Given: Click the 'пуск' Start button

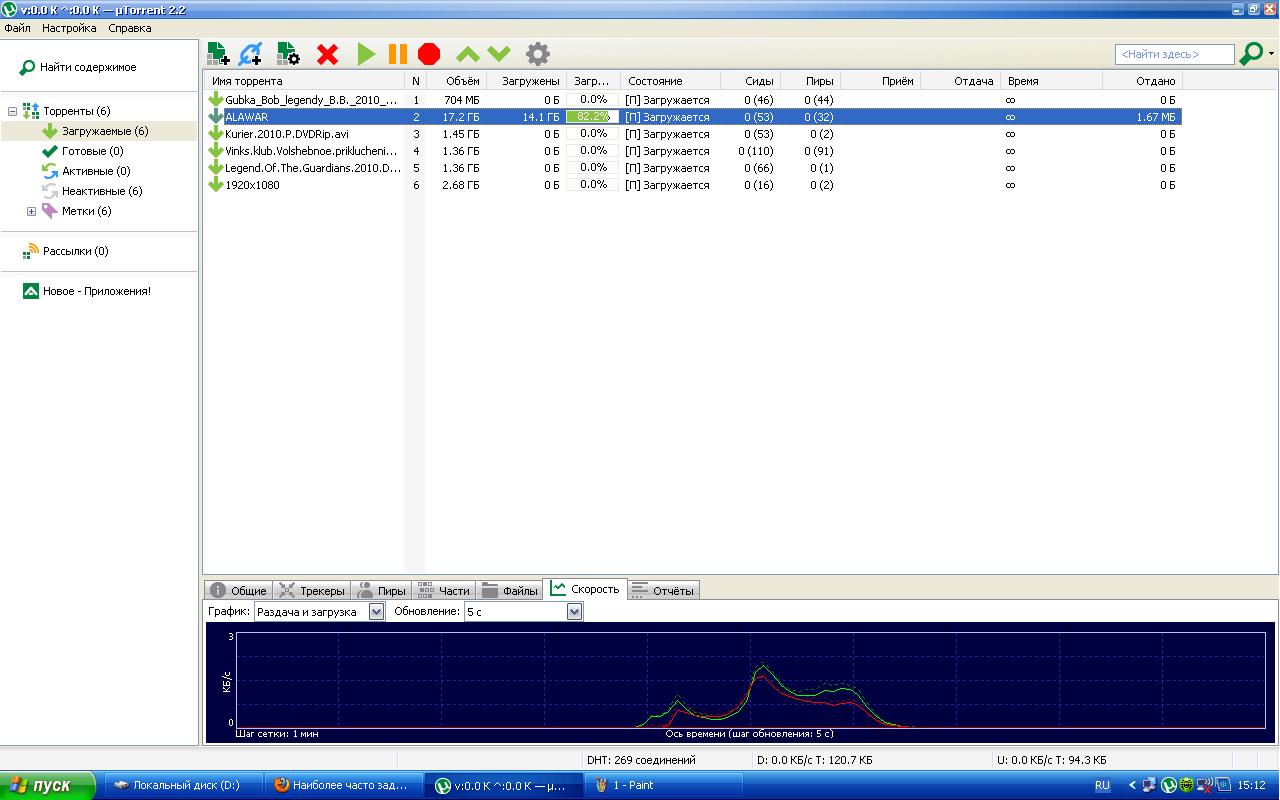Looking at the screenshot, I should tap(48, 785).
